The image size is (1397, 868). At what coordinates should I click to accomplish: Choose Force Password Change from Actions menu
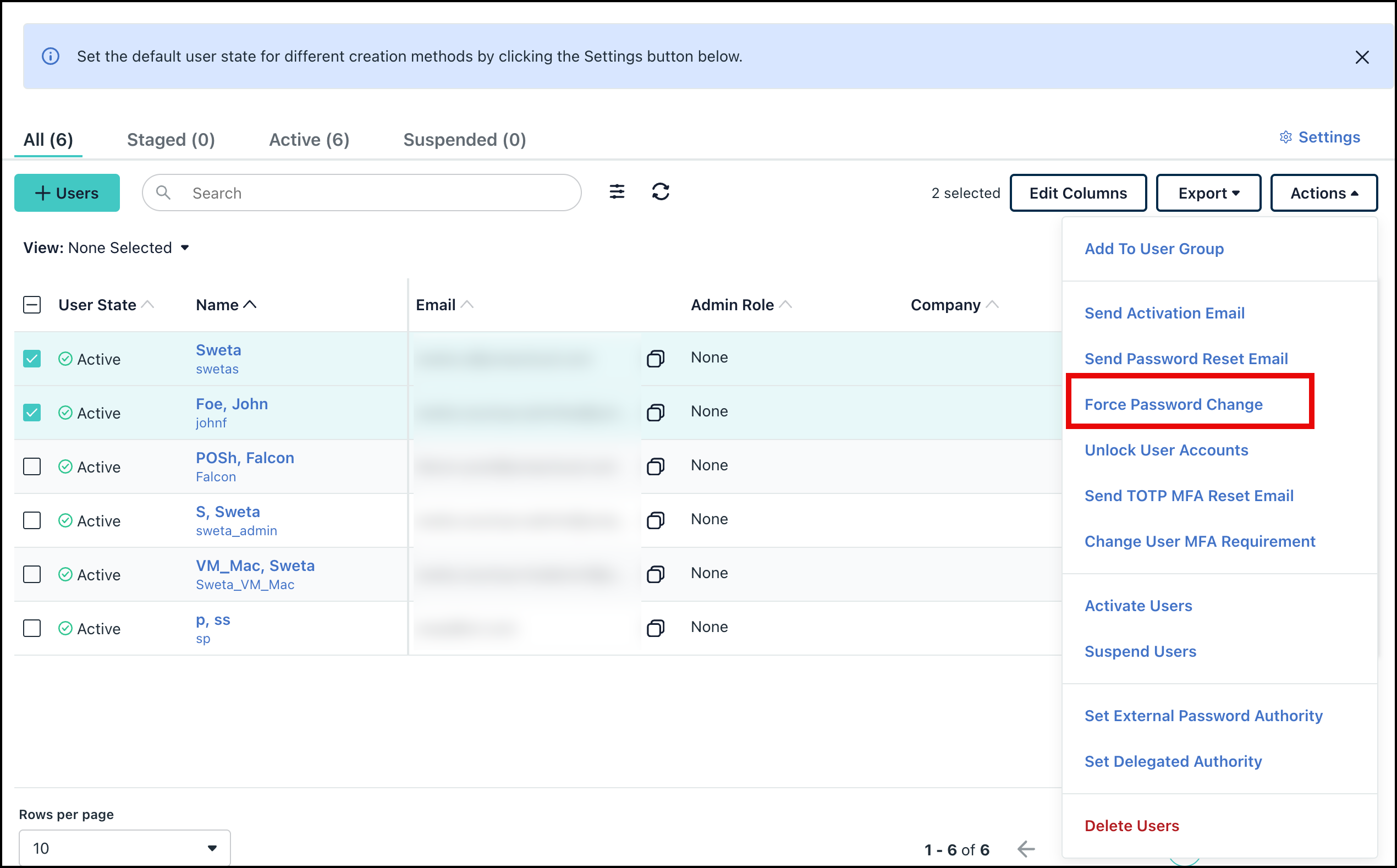[x=1173, y=405]
